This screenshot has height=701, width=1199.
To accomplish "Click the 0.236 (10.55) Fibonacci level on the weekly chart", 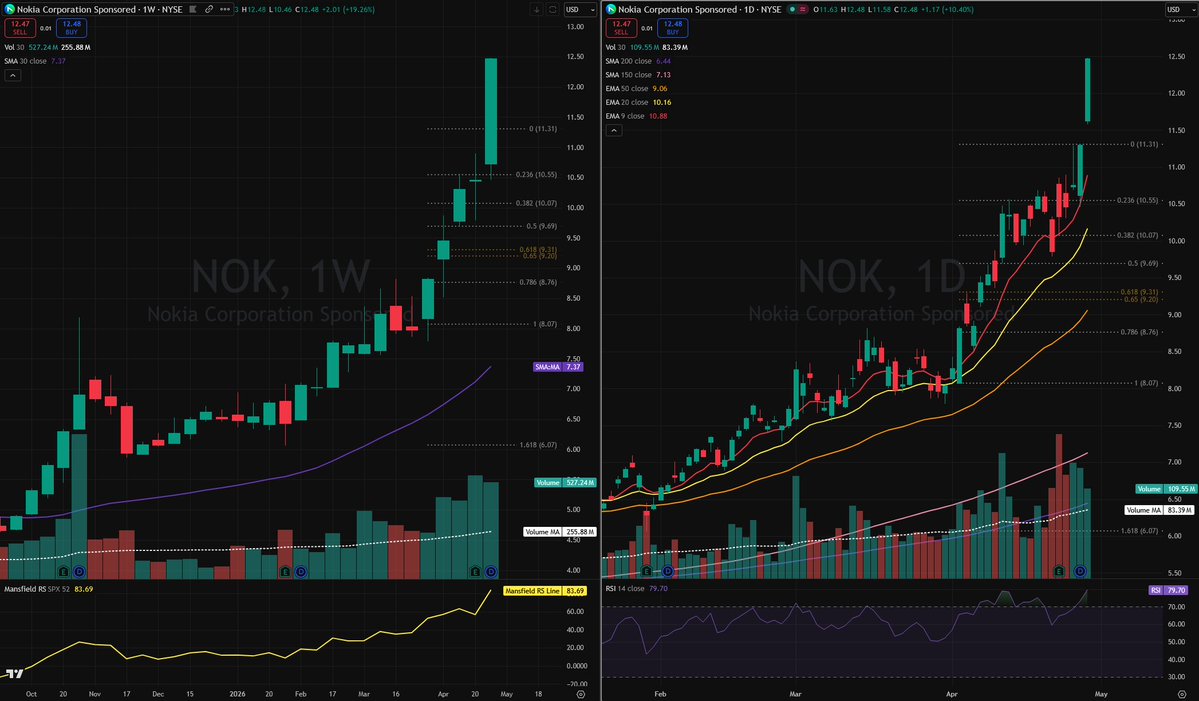I will coord(536,175).
